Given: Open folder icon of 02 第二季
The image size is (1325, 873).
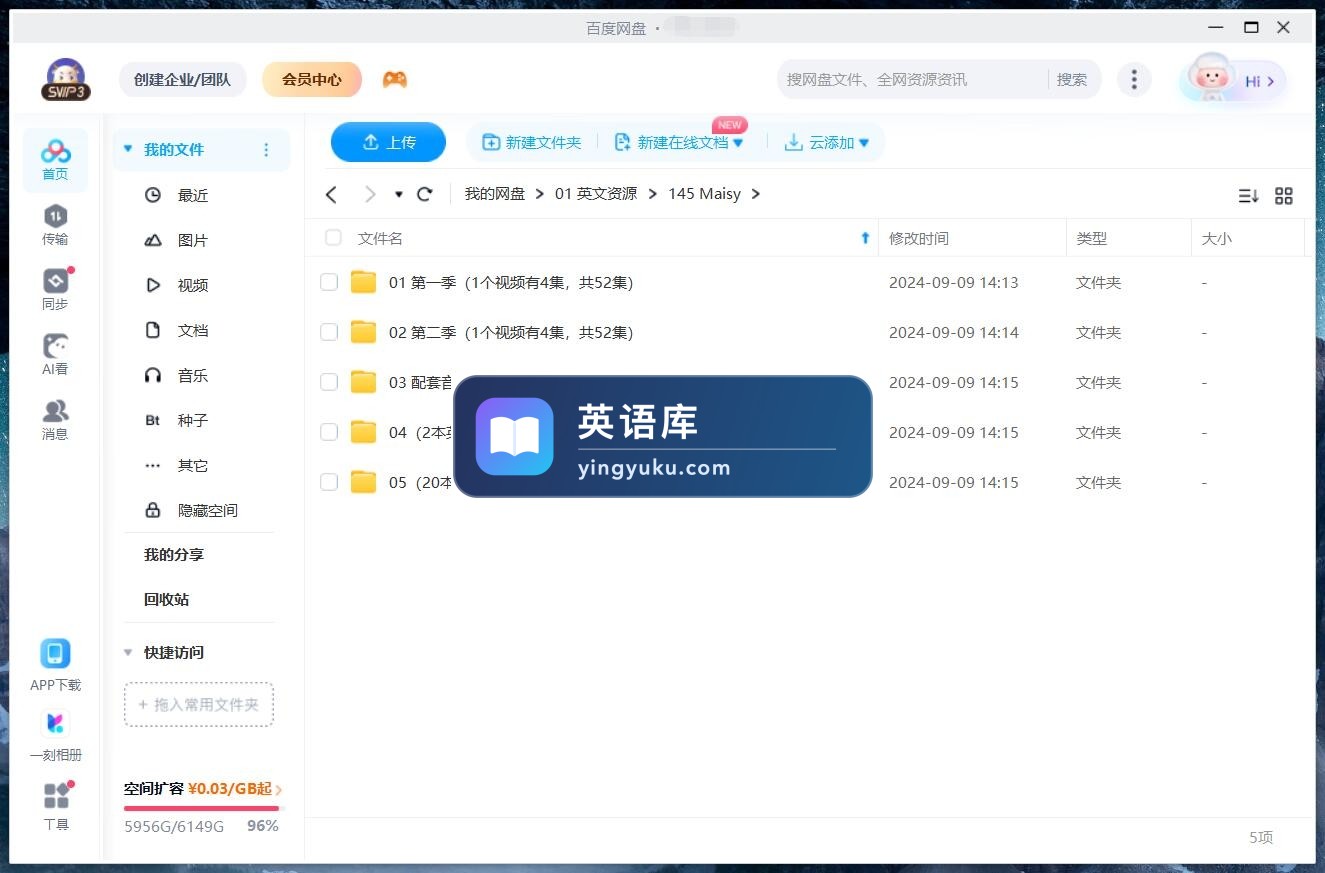Looking at the screenshot, I should tap(363, 332).
